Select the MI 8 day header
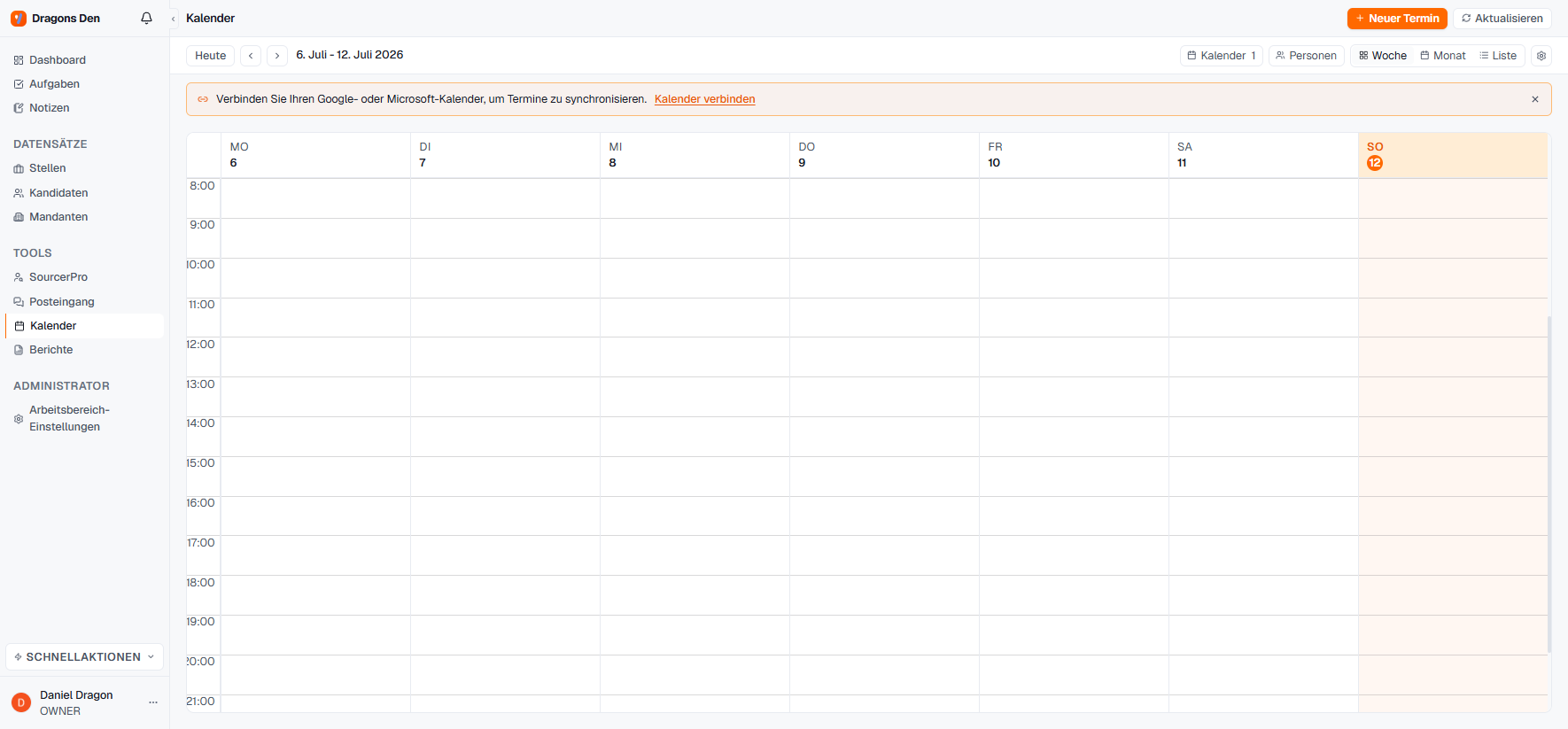Image resolution: width=1568 pixels, height=729 pixels. click(695, 155)
